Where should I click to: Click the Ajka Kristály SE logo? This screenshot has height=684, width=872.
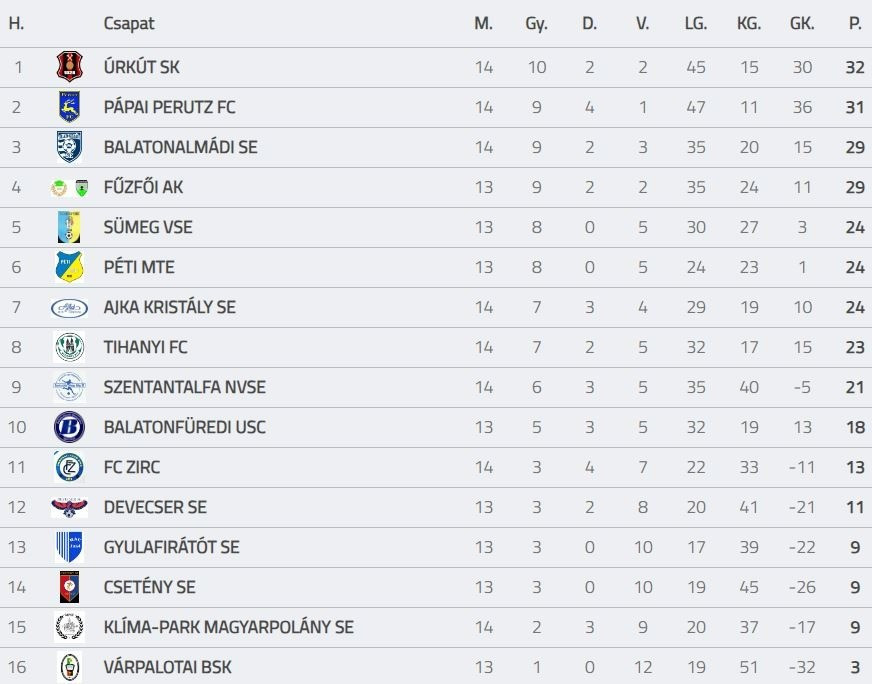(69, 307)
